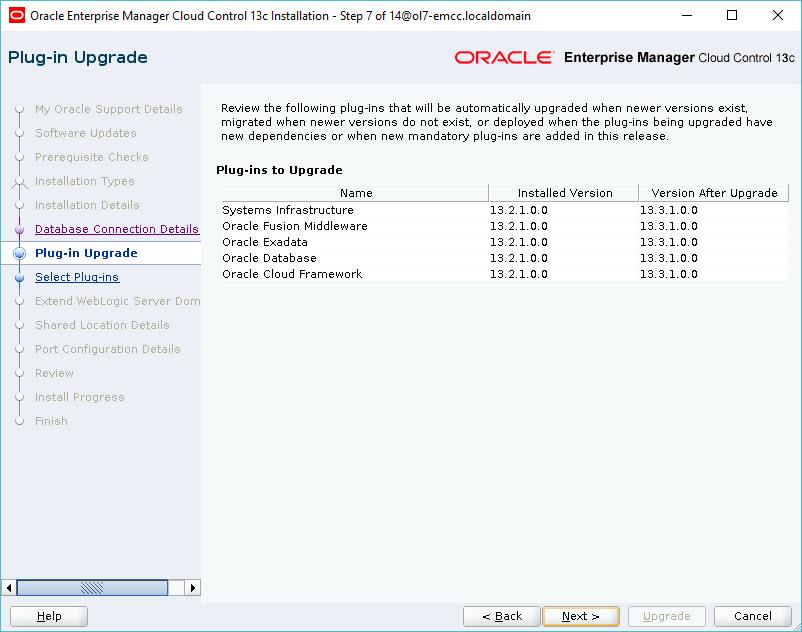Click the Installation Details step
This screenshot has height=632, width=802.
87,205
